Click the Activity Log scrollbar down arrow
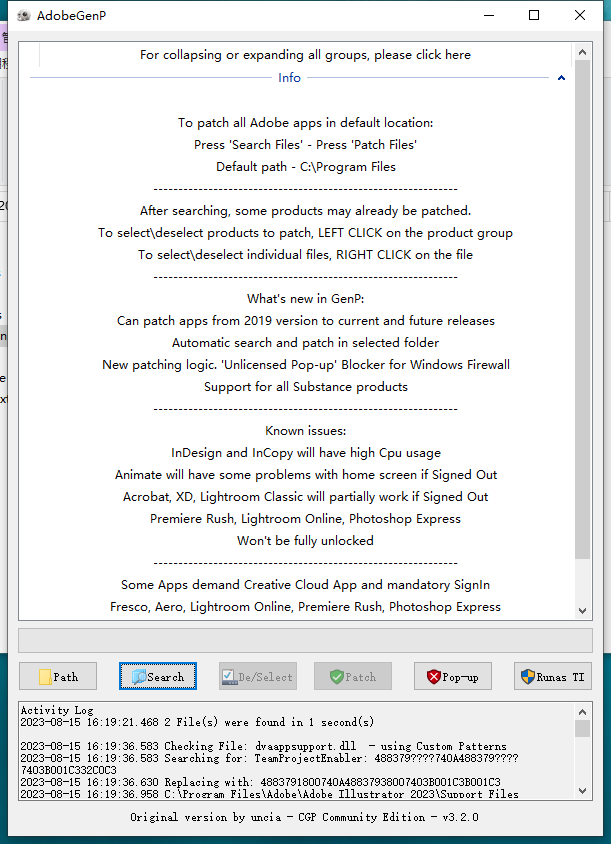Image resolution: width=611 pixels, height=844 pixels. click(x=582, y=791)
